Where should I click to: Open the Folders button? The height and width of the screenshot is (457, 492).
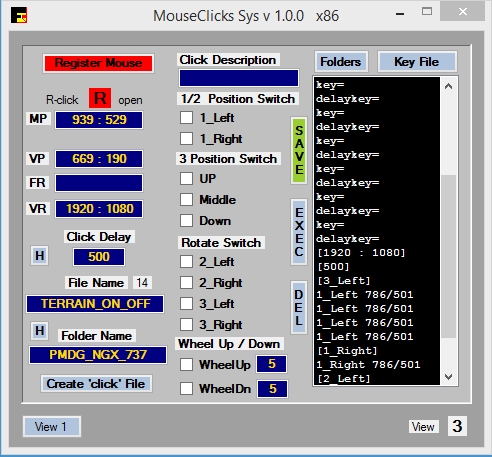pyautogui.click(x=341, y=62)
